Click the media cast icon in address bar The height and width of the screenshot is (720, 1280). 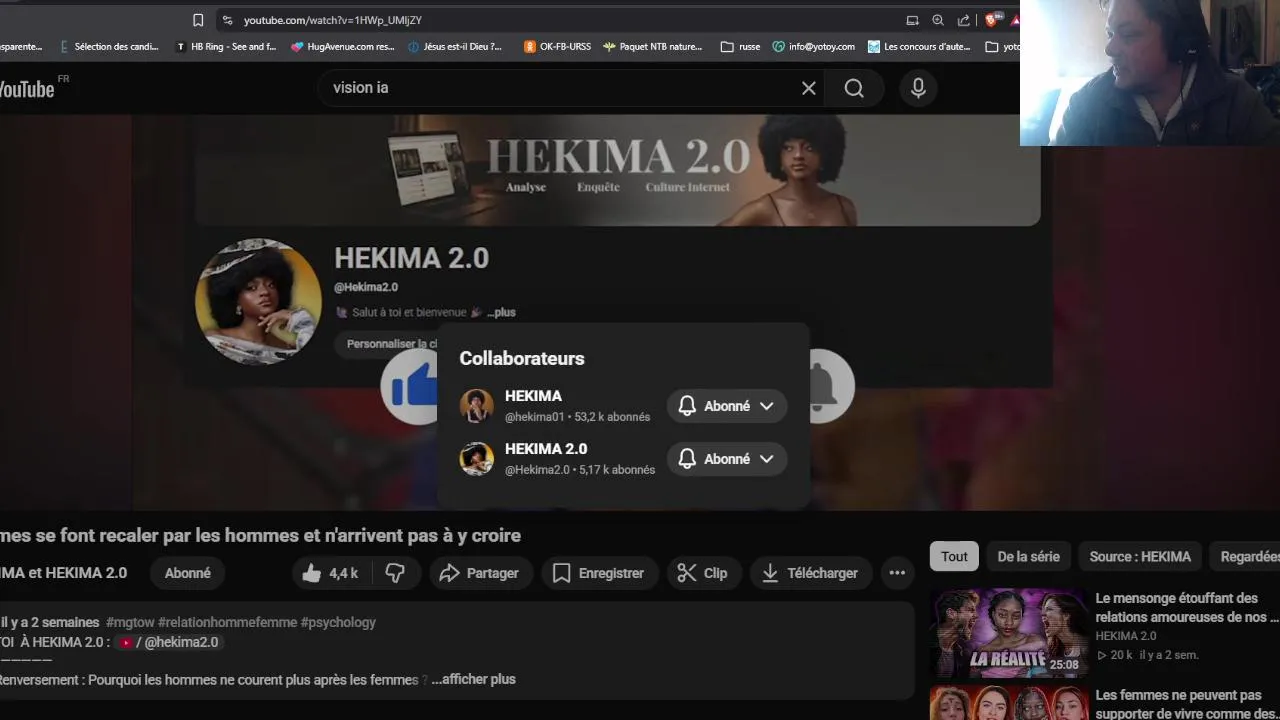(x=912, y=20)
